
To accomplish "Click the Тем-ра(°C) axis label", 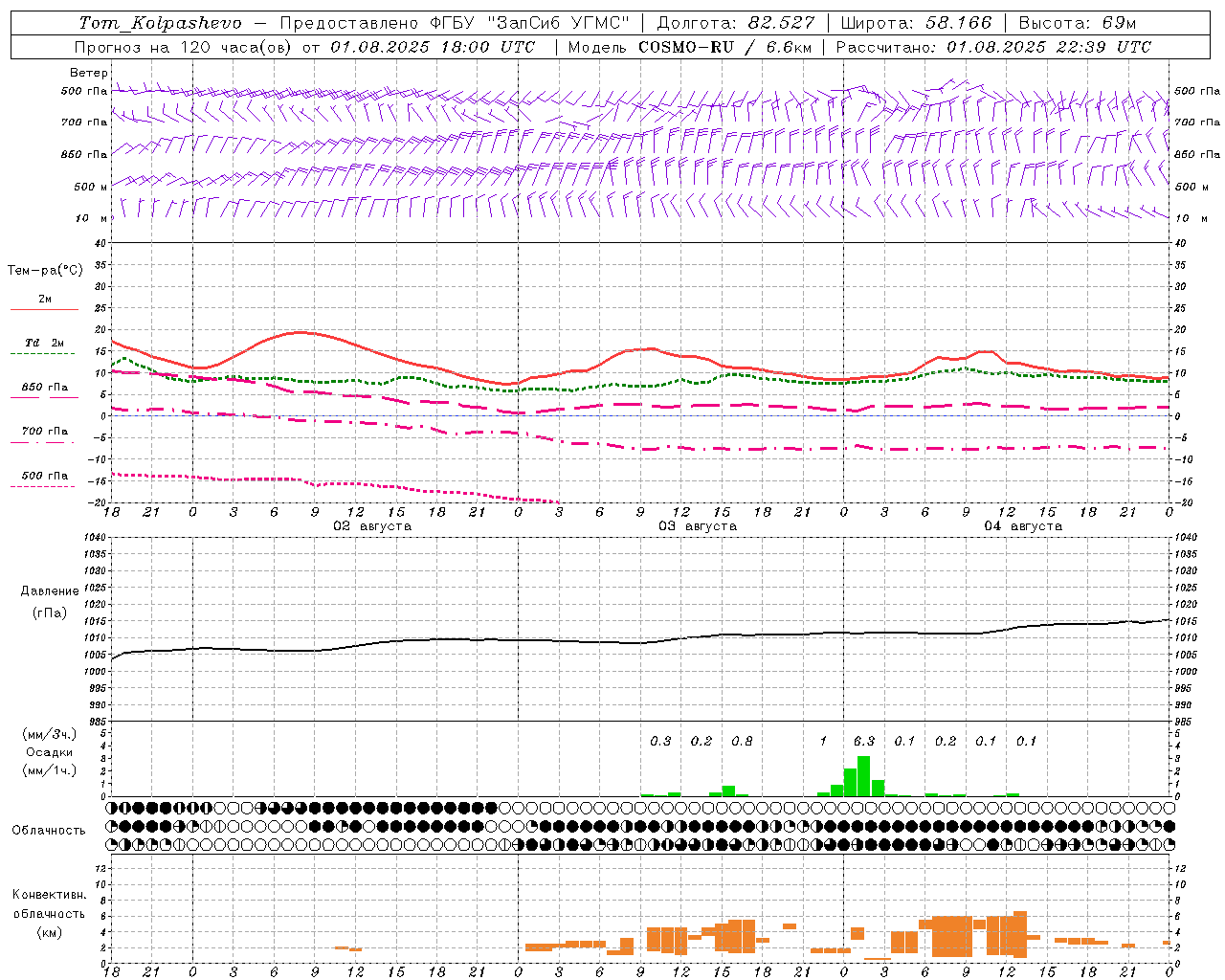I will click(x=45, y=271).
